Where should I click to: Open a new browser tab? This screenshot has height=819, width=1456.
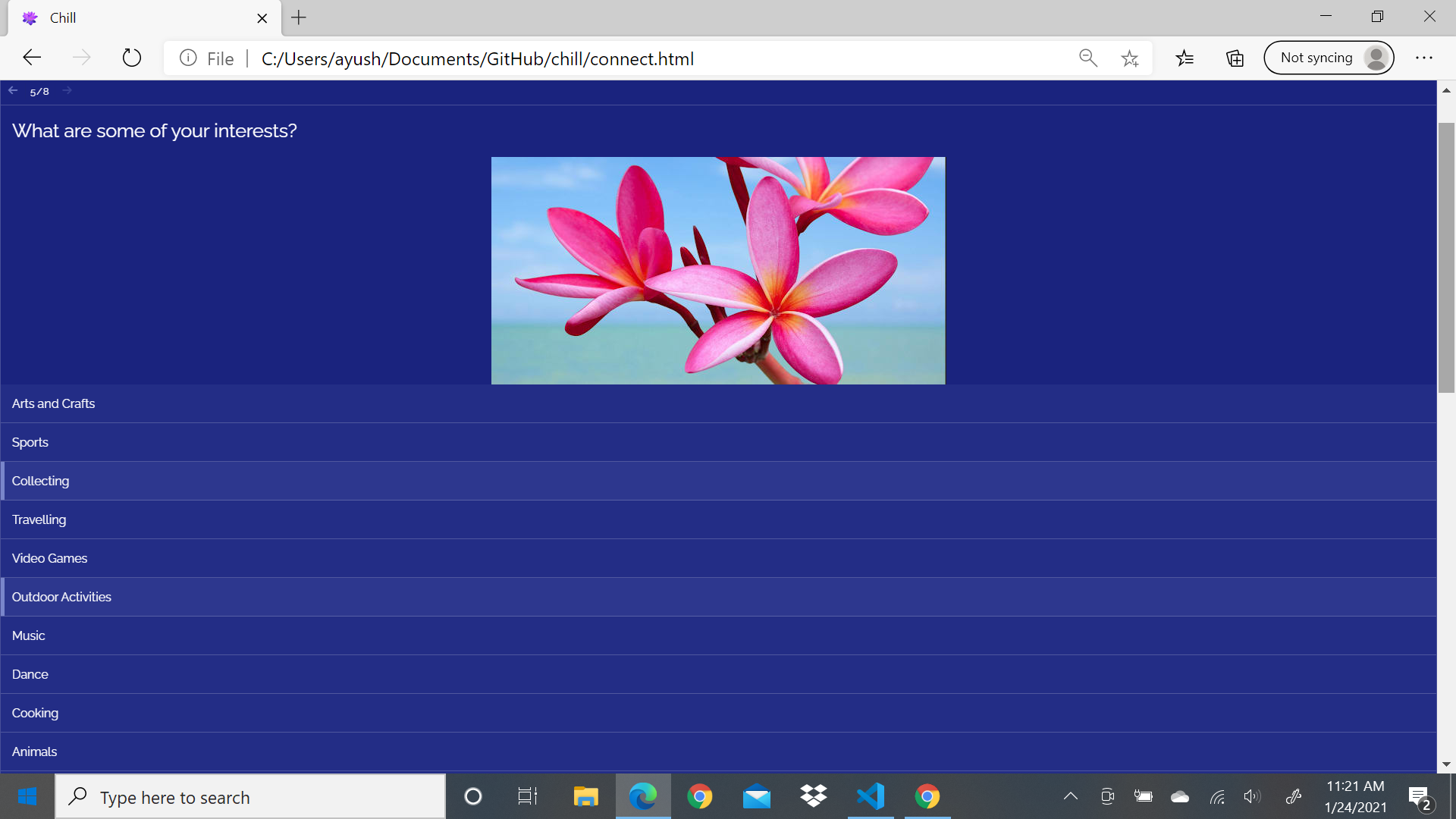[299, 17]
